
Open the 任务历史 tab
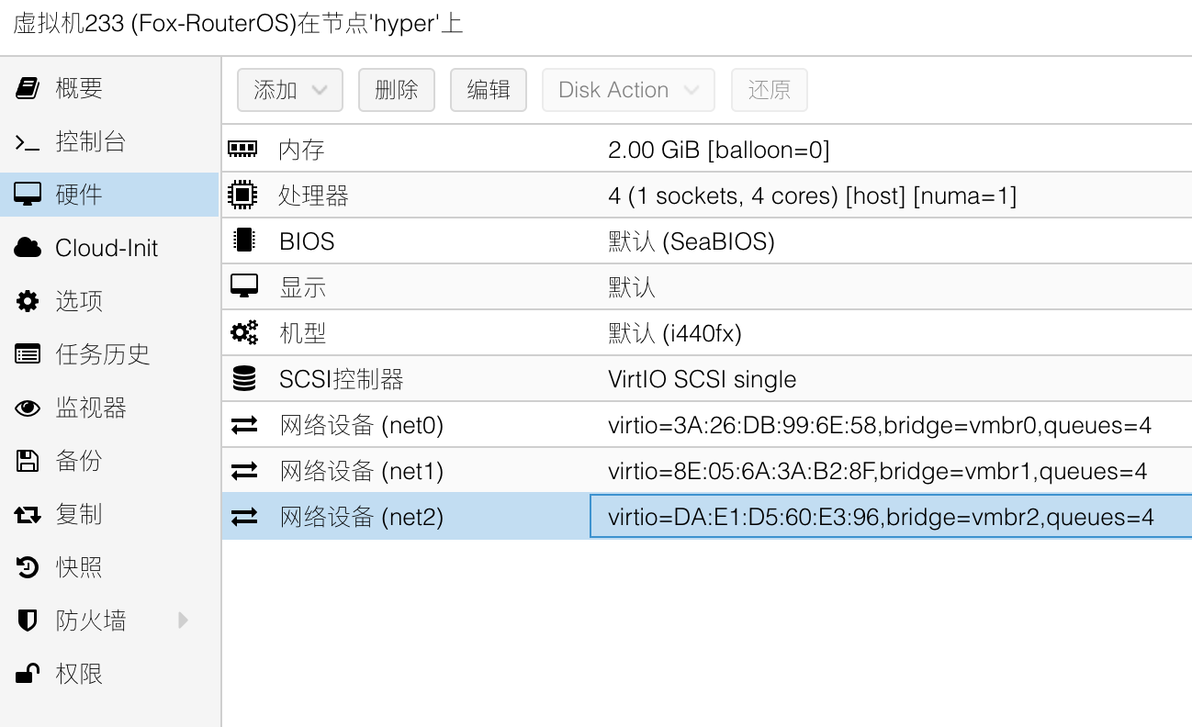102,354
